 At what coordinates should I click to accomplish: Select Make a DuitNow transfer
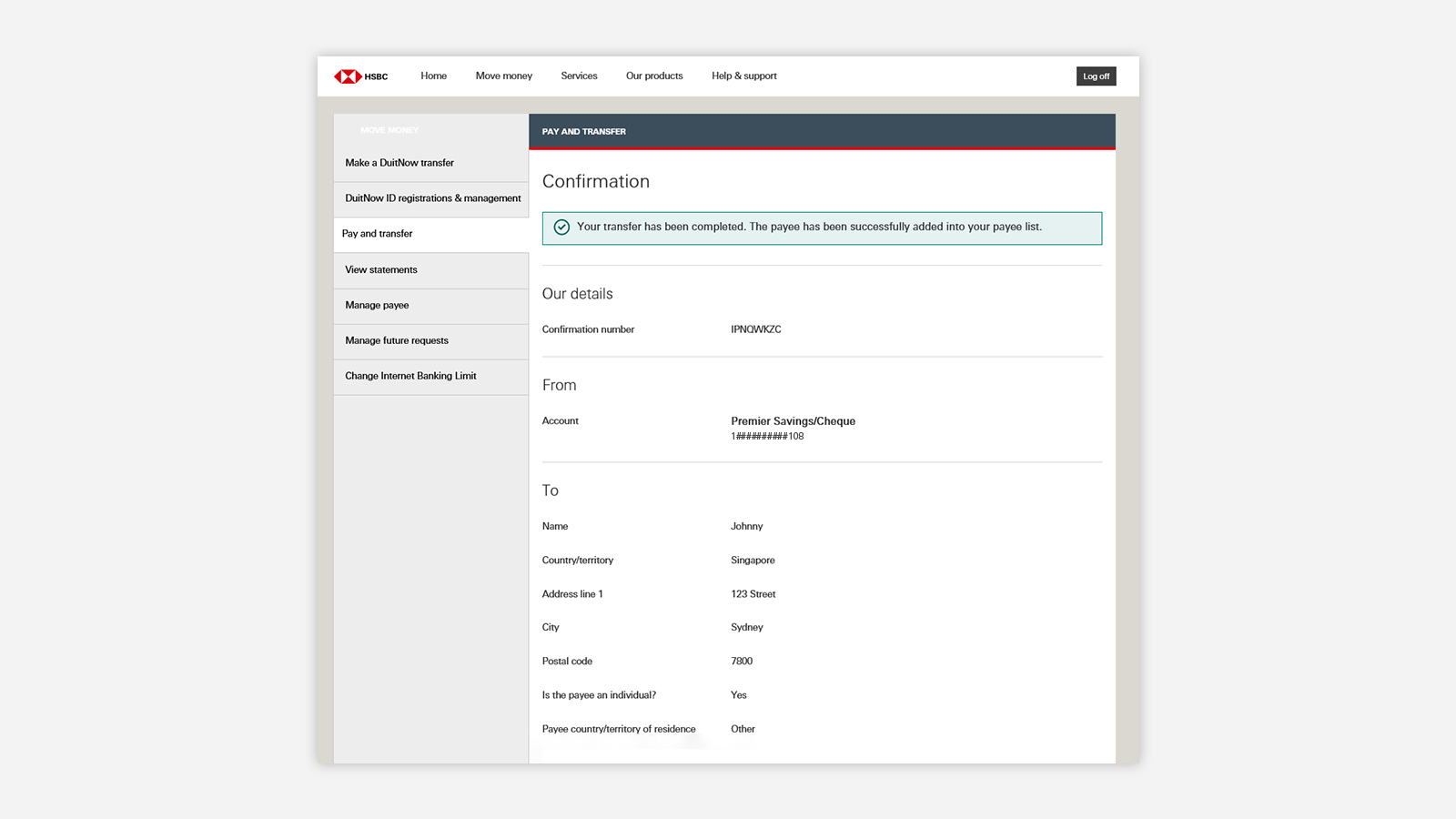pos(430,163)
